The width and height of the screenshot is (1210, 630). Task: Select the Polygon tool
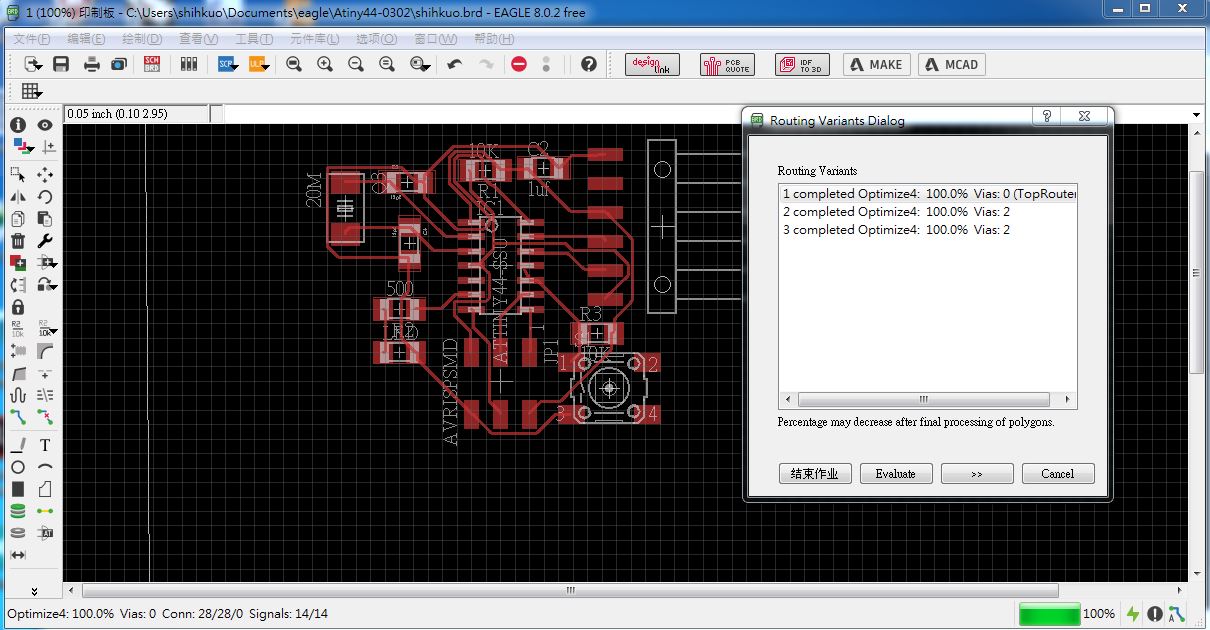pos(43,488)
